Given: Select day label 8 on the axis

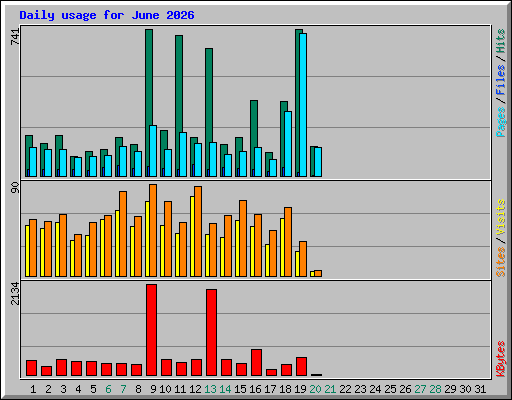Looking at the screenshot, I should (x=138, y=389).
